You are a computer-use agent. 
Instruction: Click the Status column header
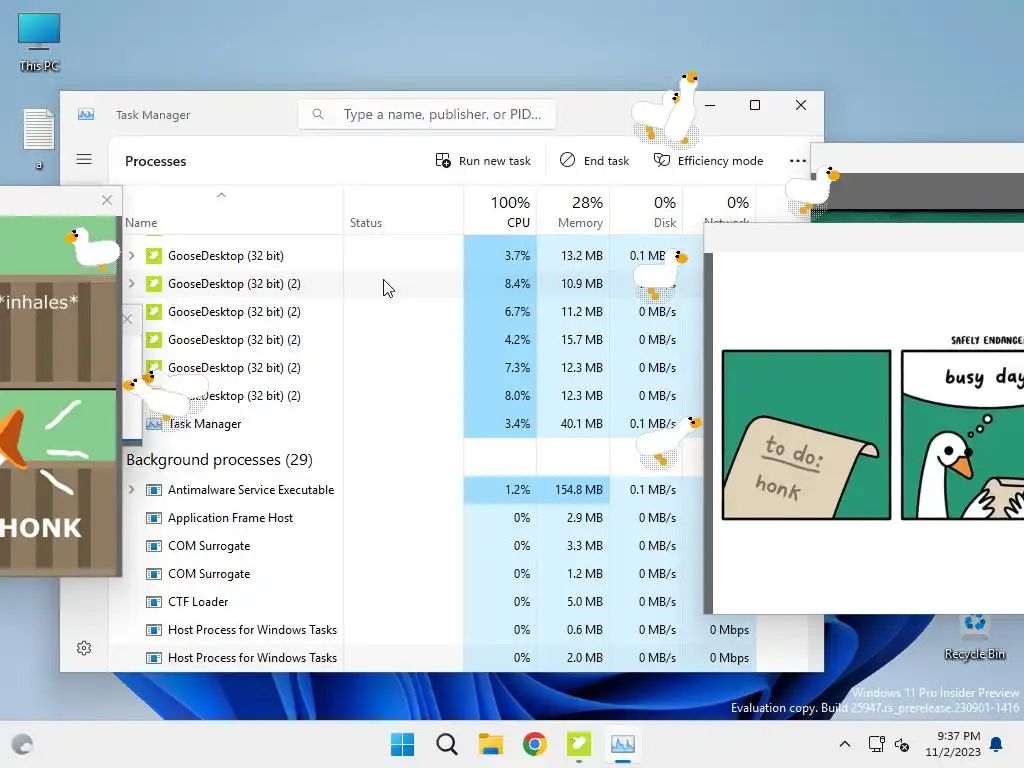[x=366, y=223]
